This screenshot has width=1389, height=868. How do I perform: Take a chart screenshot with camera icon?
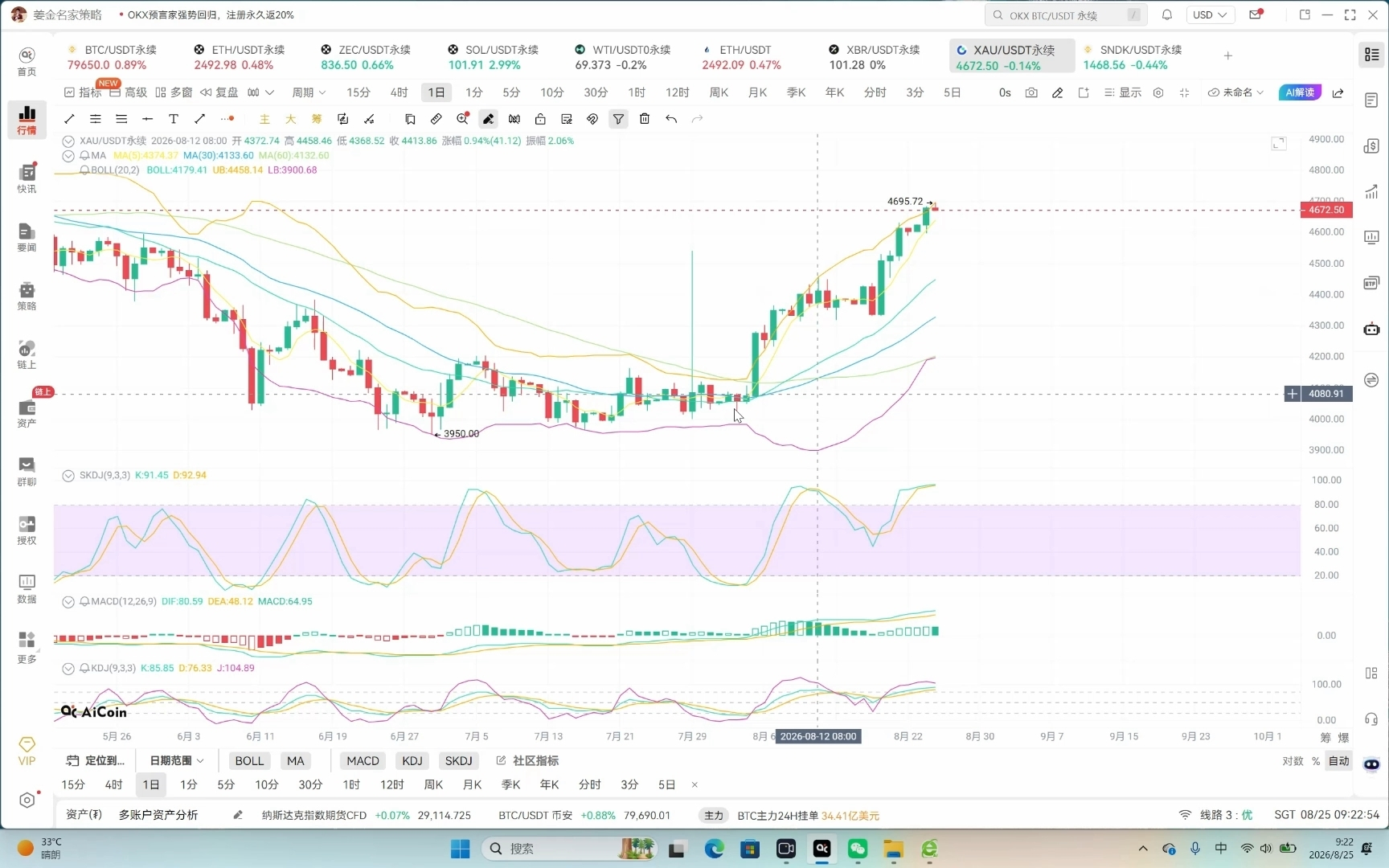coord(1031,92)
